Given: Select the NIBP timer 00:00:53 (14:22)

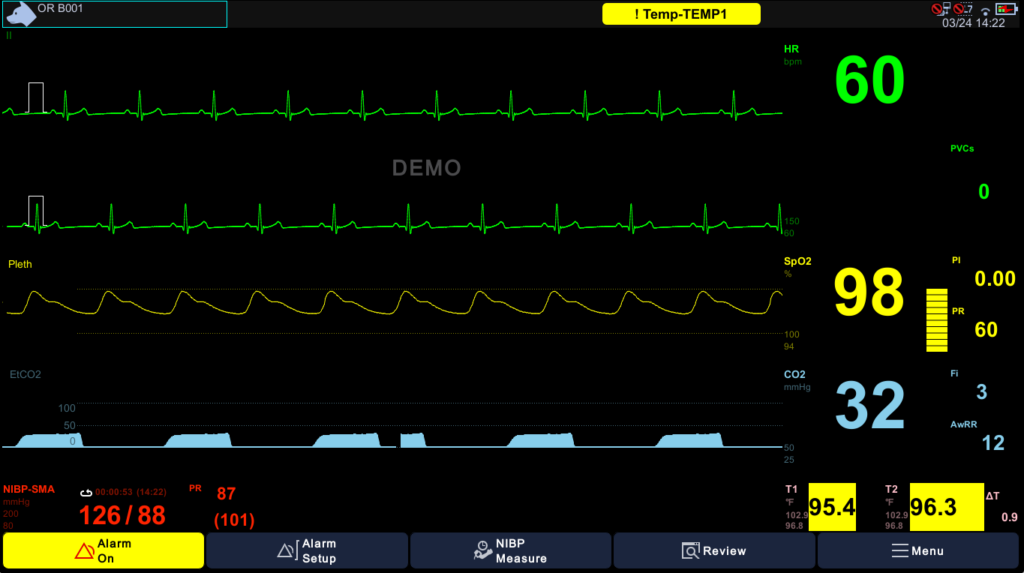Looking at the screenshot, I should click(x=131, y=492).
